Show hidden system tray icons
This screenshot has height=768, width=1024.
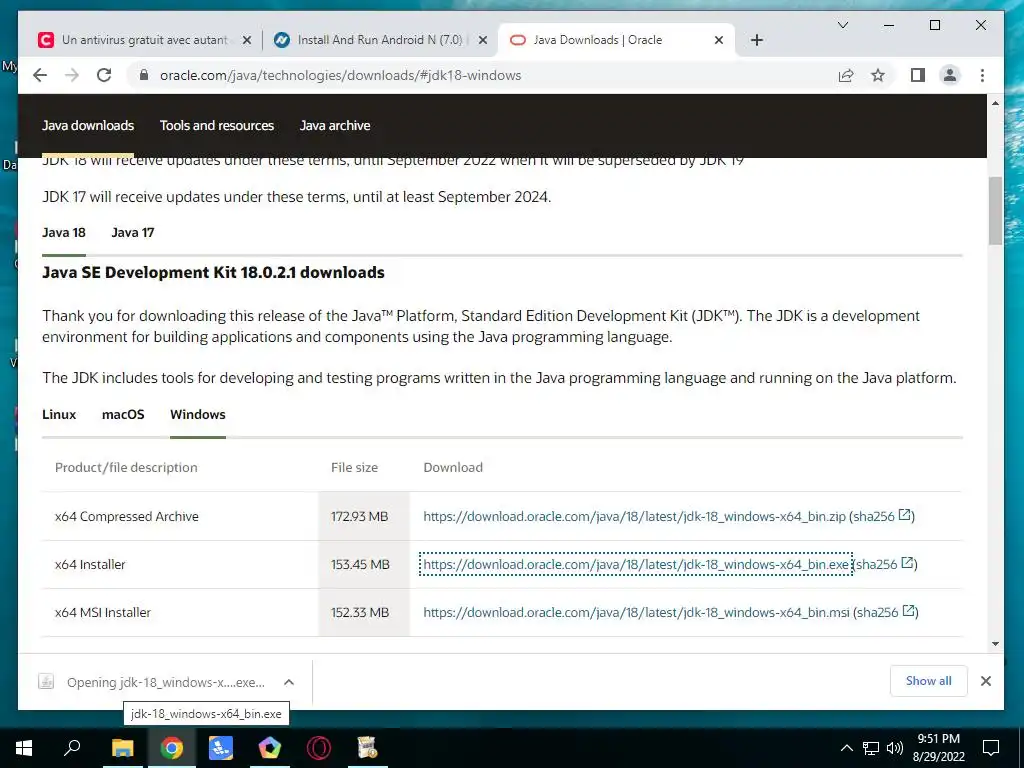[x=846, y=748]
